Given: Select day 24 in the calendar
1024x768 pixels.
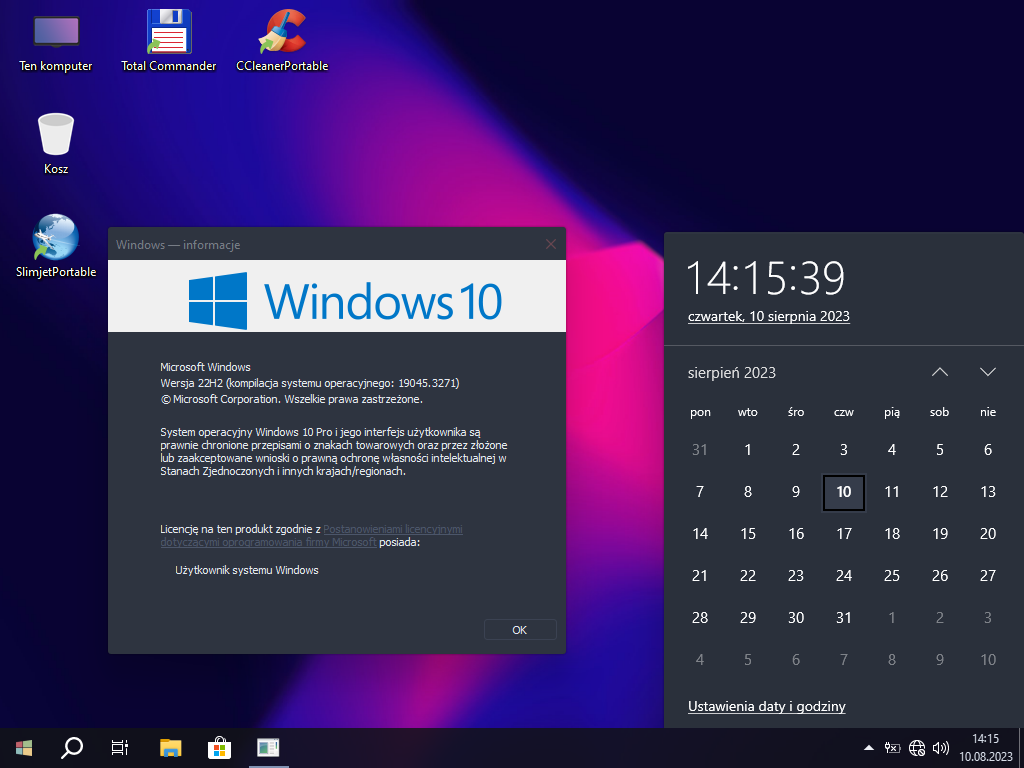Looking at the screenshot, I should [844, 575].
